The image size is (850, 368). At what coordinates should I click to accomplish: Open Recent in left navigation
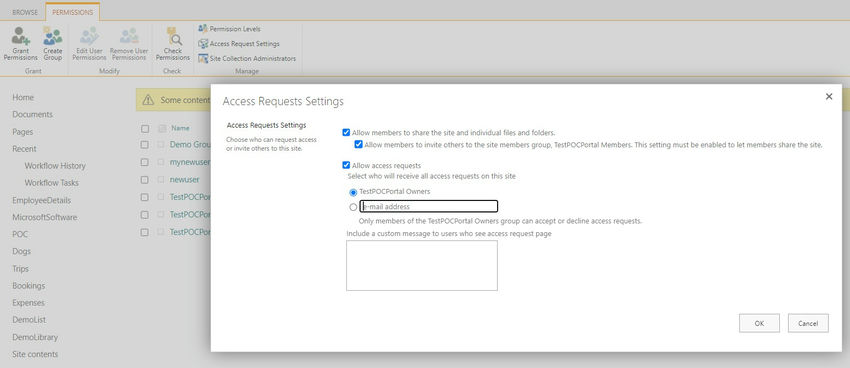click(x=24, y=149)
